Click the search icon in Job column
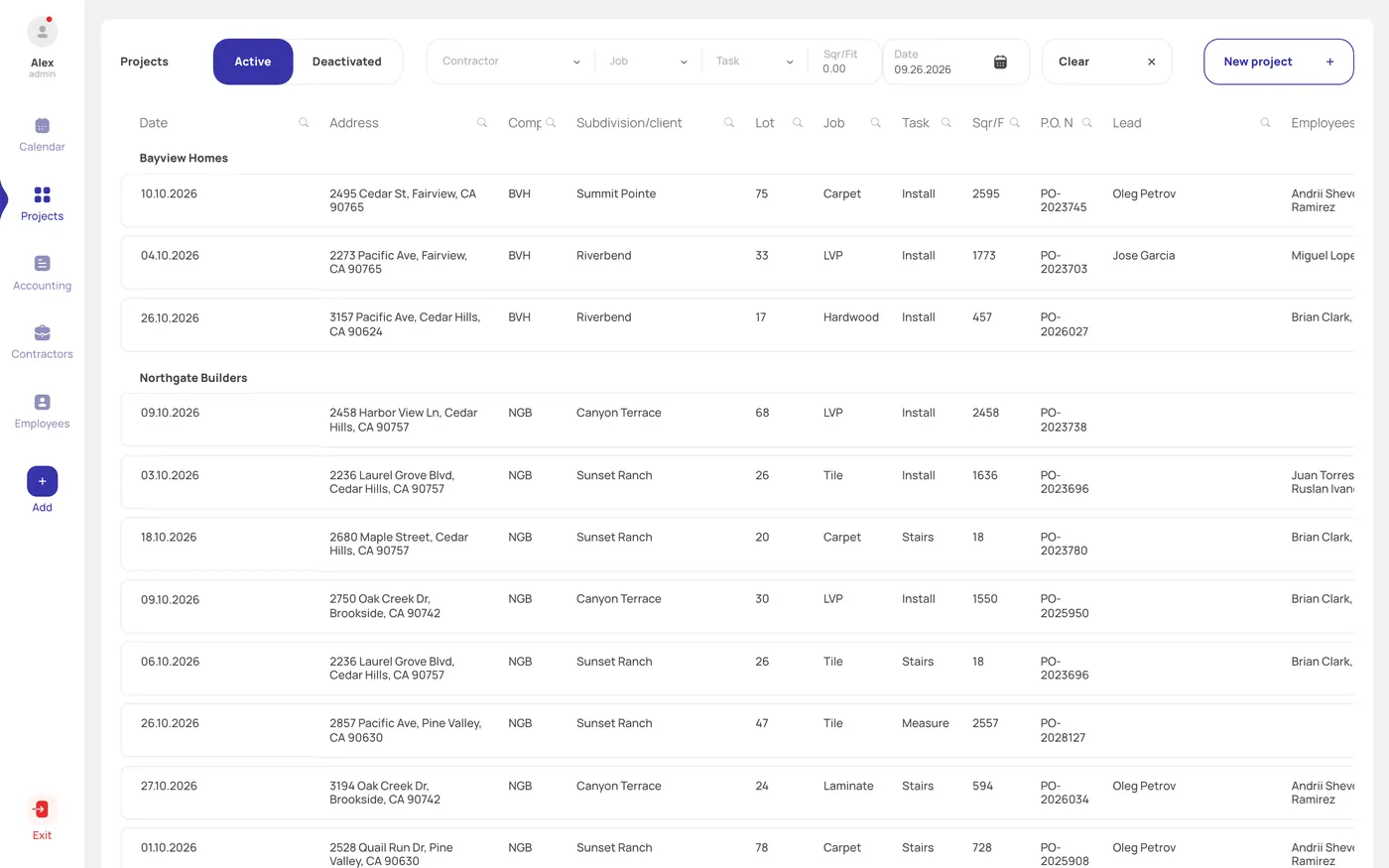 [x=876, y=123]
